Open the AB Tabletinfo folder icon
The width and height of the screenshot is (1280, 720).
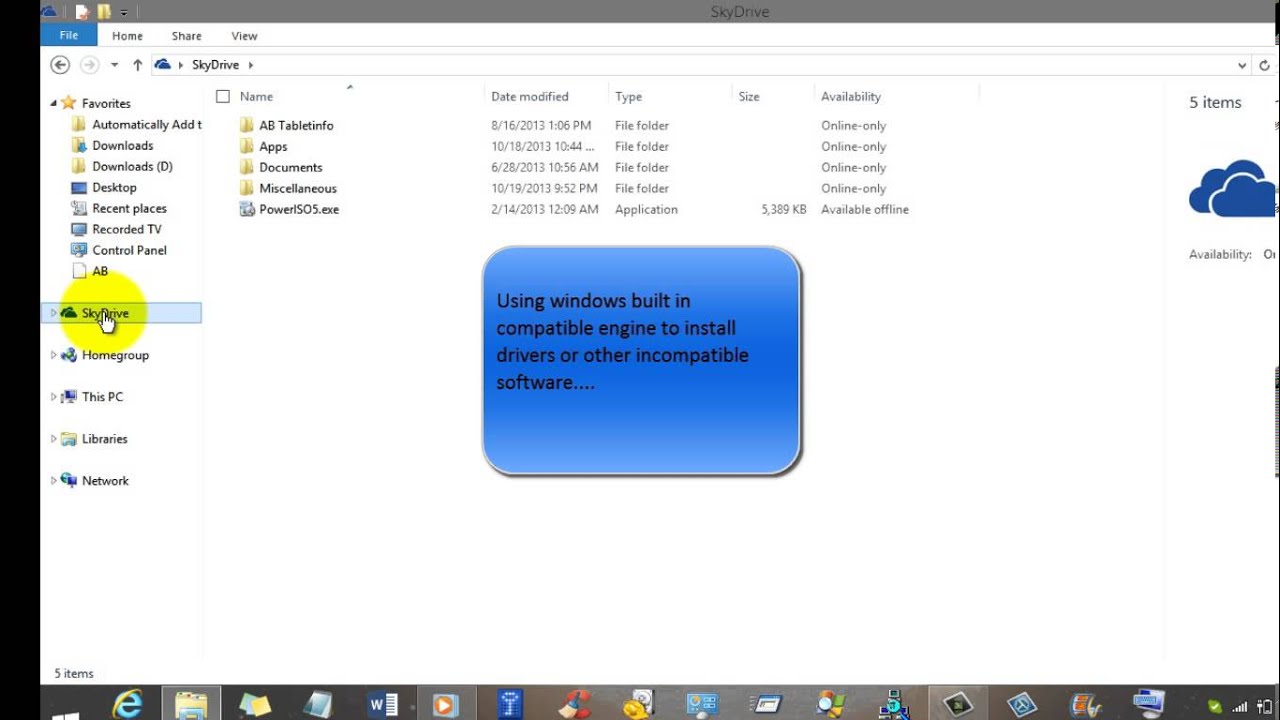[247, 125]
